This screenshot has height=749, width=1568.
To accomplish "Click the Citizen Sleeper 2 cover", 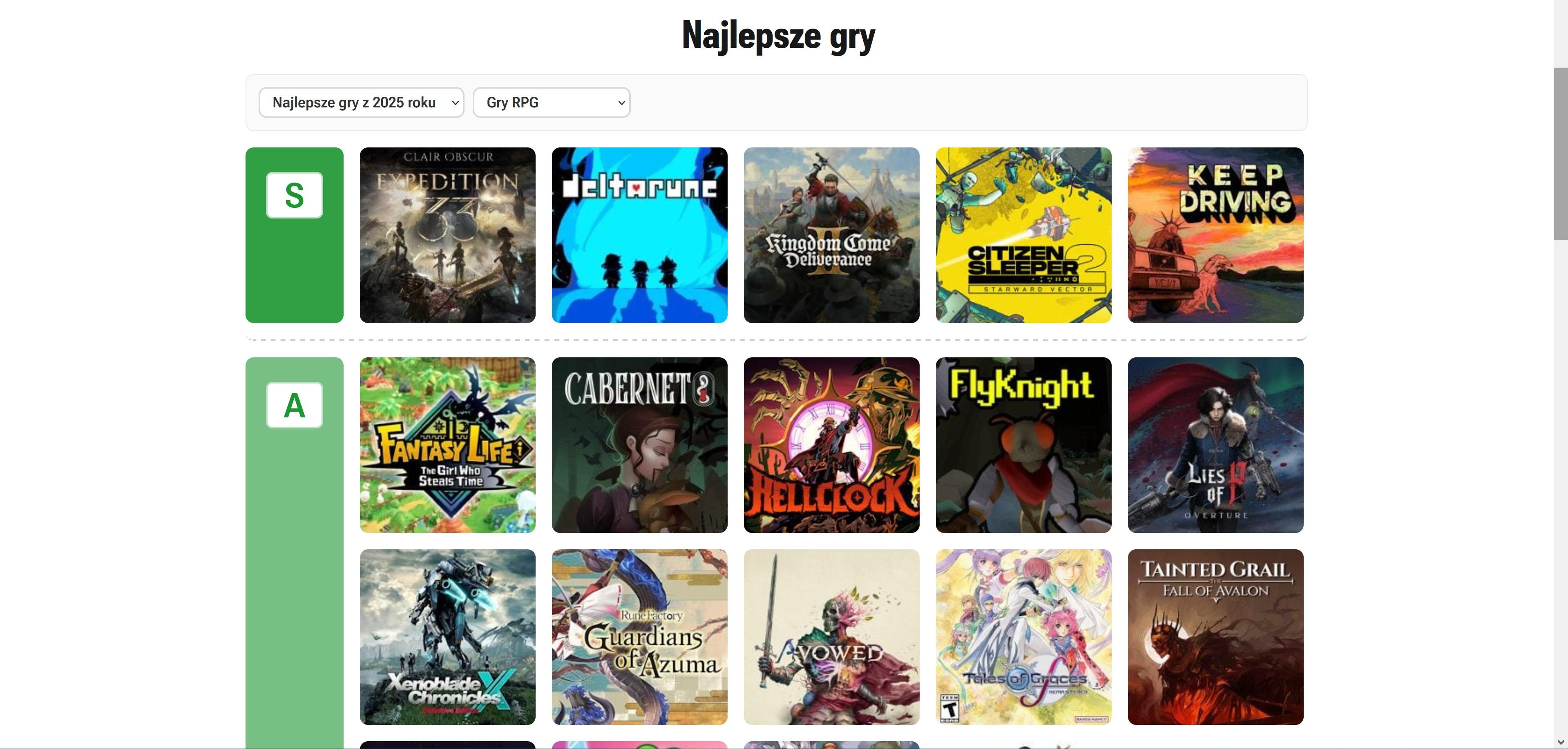I will 1024,235.
